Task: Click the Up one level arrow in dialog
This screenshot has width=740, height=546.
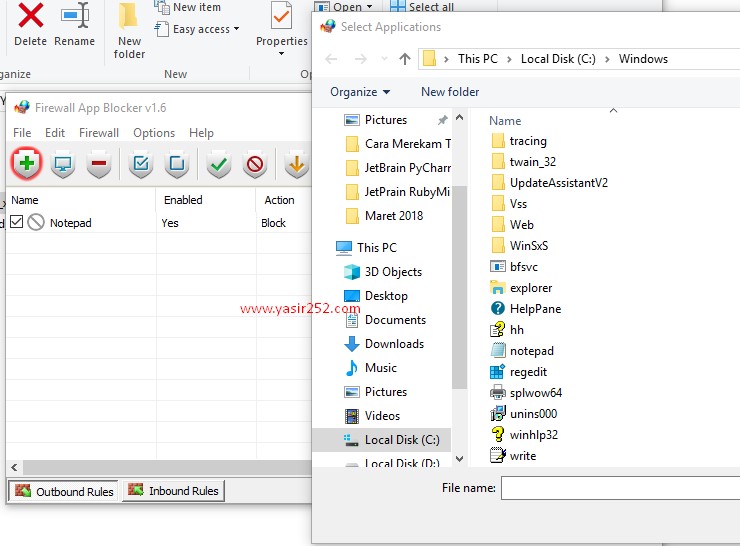Action: click(x=404, y=59)
